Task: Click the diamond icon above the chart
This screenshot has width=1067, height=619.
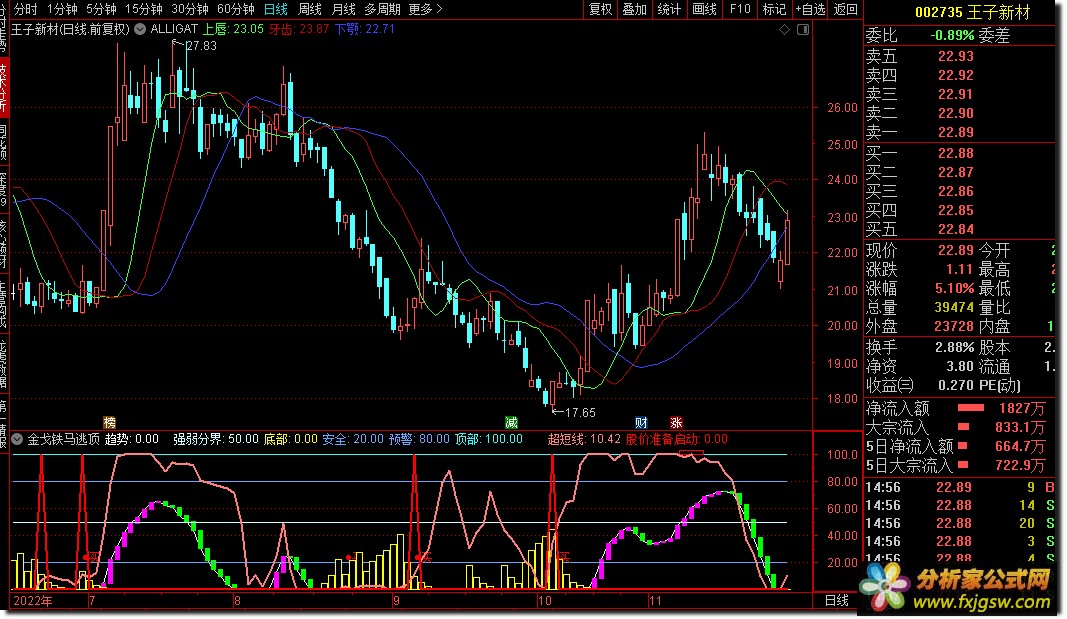Action: click(x=785, y=29)
